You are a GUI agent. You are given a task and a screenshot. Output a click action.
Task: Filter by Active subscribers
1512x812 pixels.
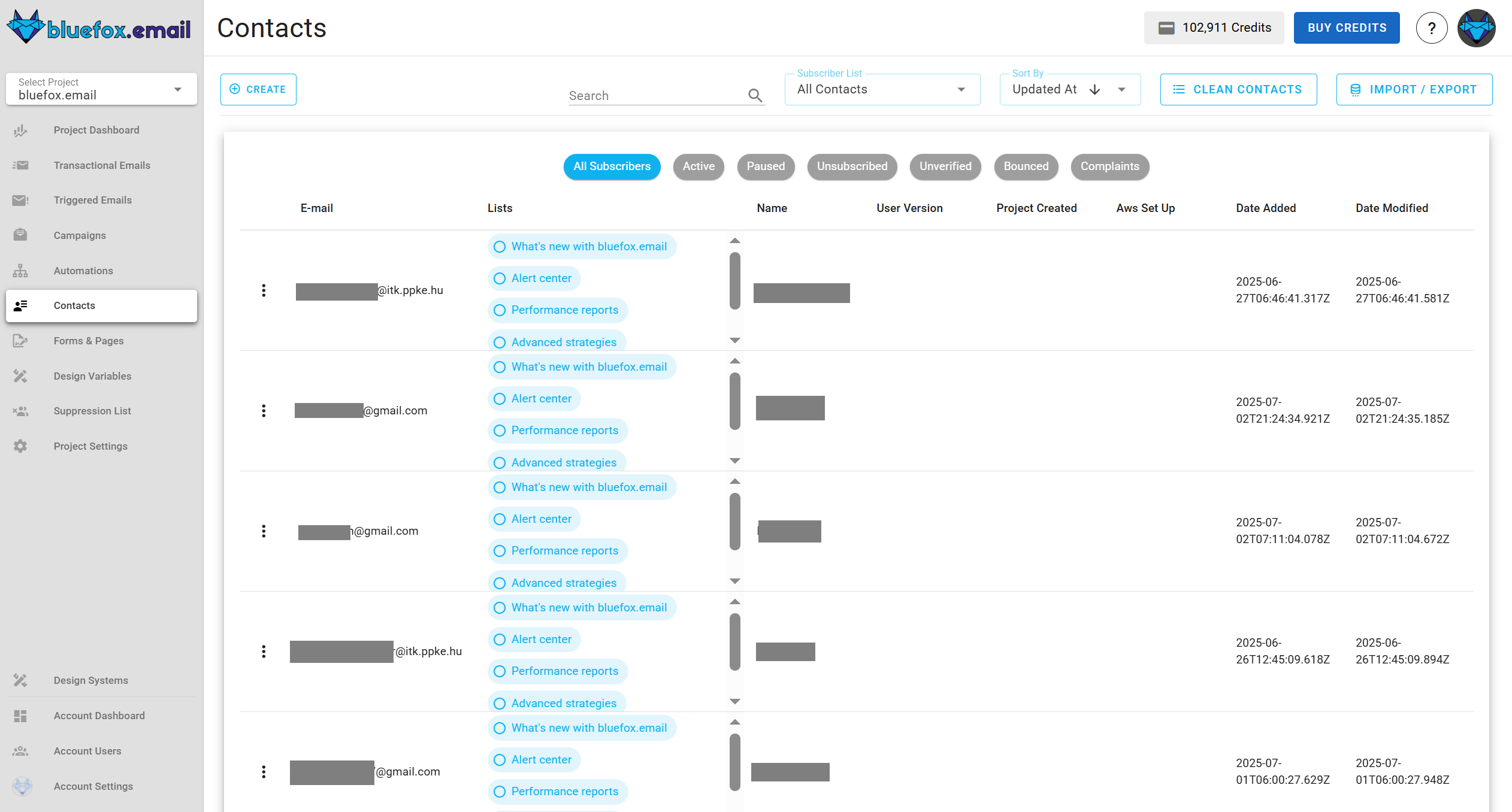(x=698, y=166)
